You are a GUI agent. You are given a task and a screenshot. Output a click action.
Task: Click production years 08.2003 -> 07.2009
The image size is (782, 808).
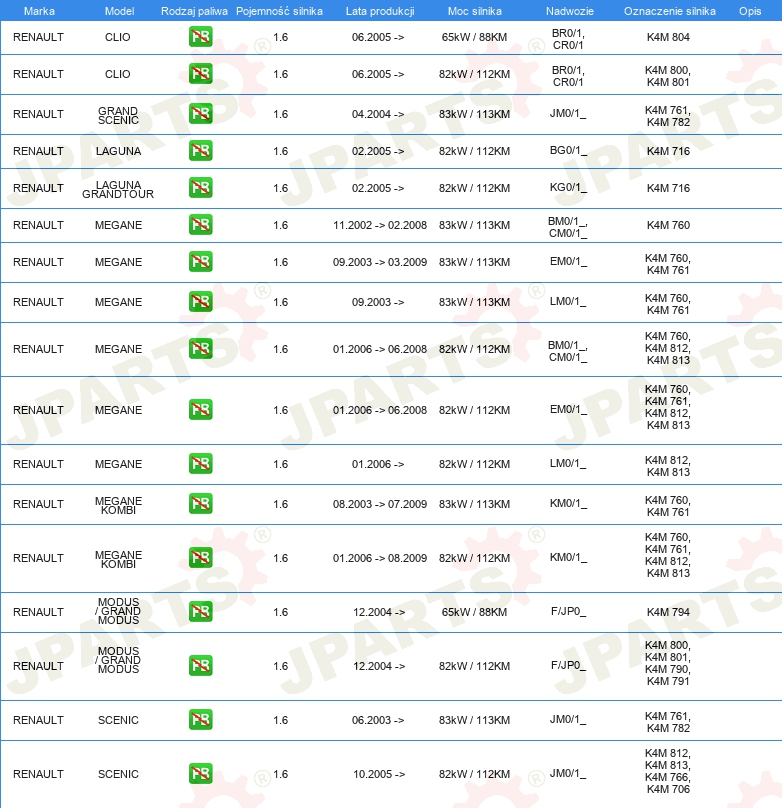(380, 504)
